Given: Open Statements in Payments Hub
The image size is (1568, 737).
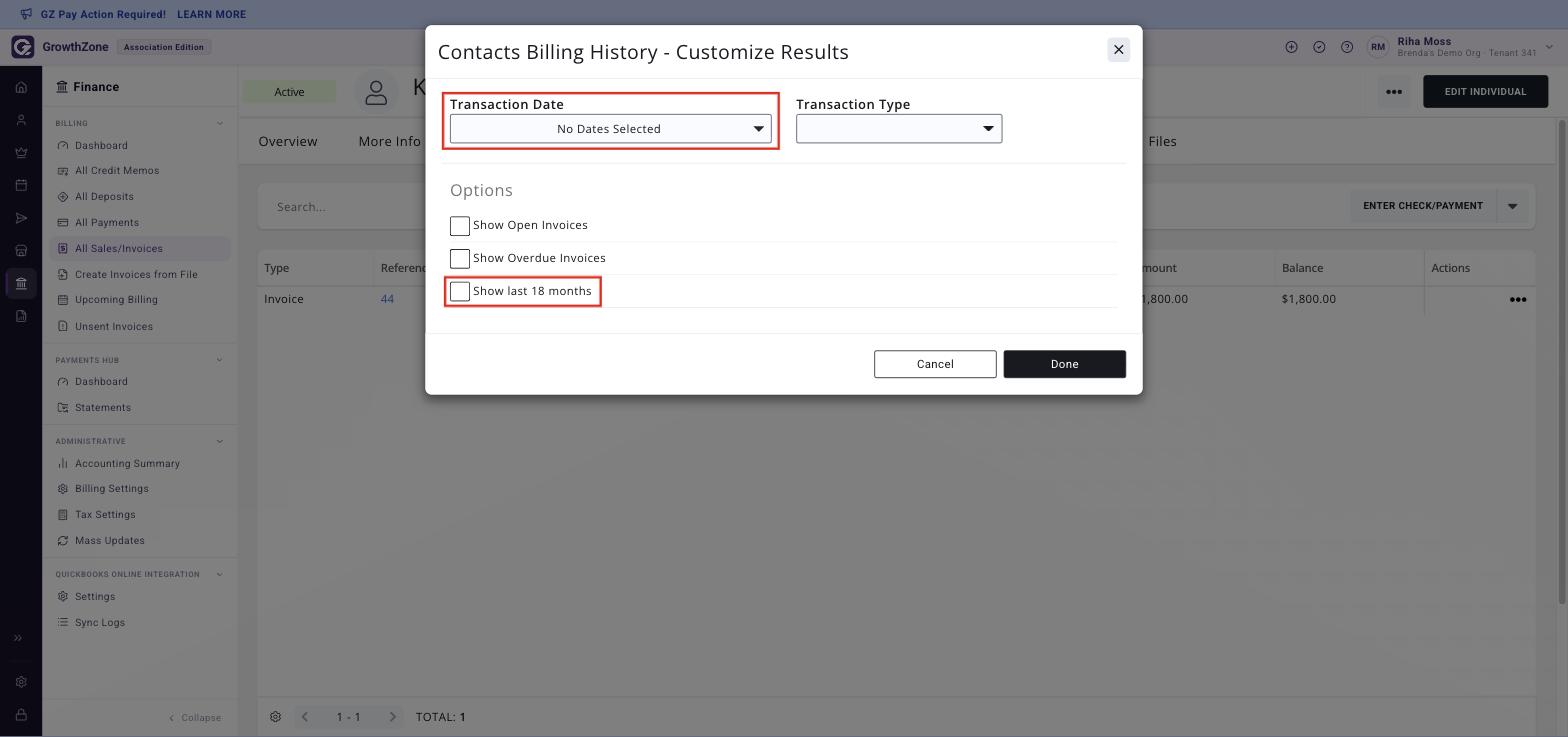Looking at the screenshot, I should (x=103, y=408).
